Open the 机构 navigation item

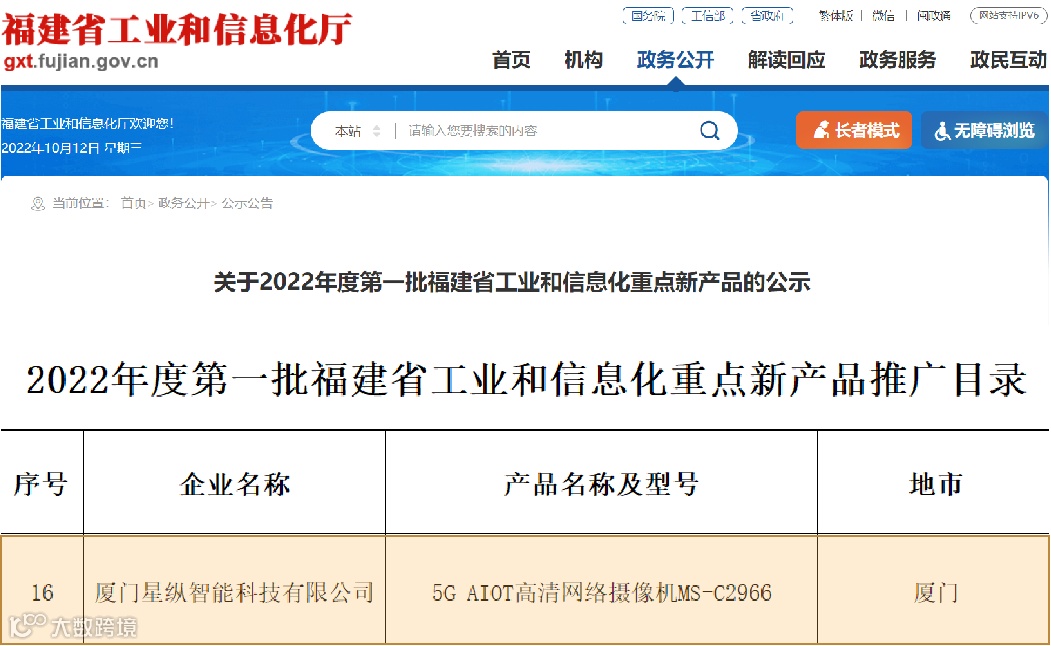[583, 60]
